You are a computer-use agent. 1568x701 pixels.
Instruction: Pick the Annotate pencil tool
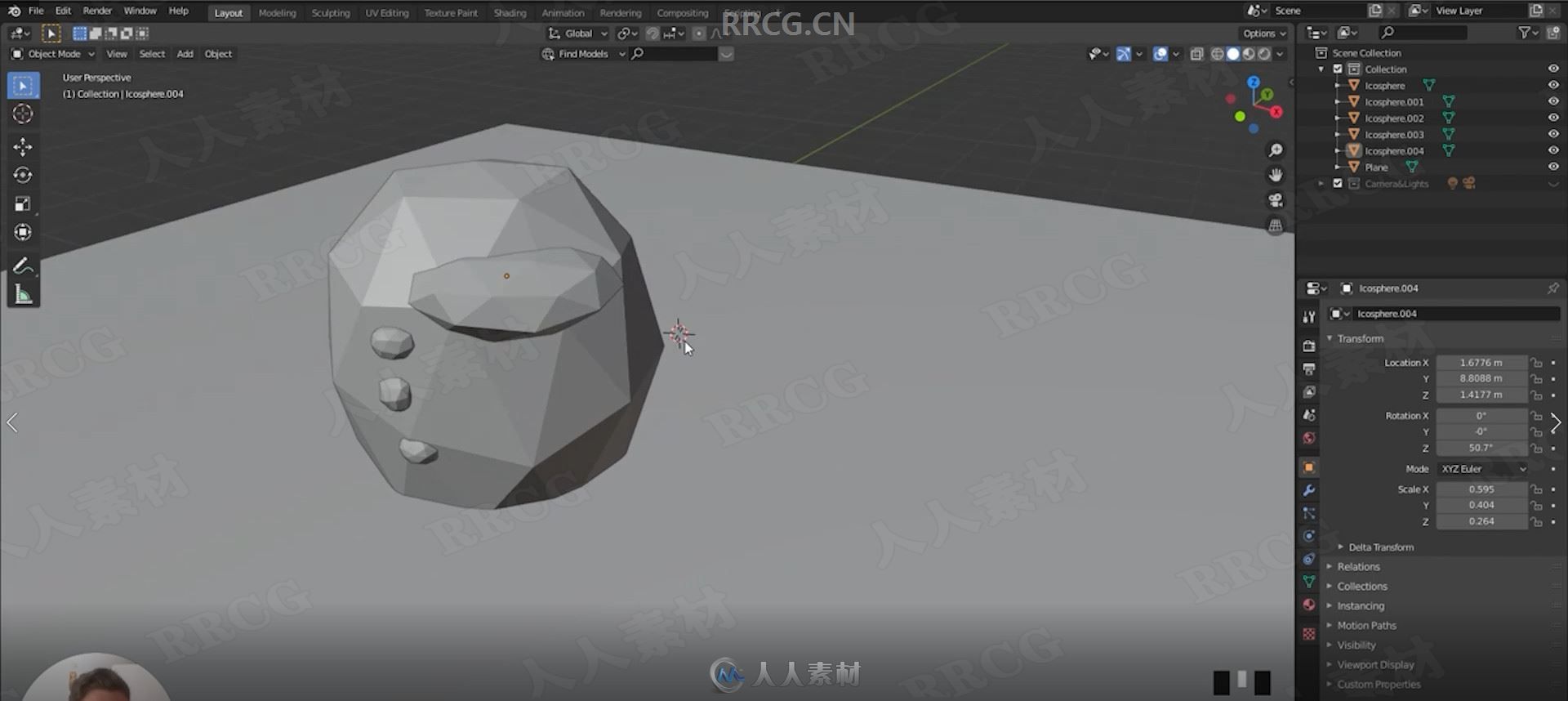[23, 266]
